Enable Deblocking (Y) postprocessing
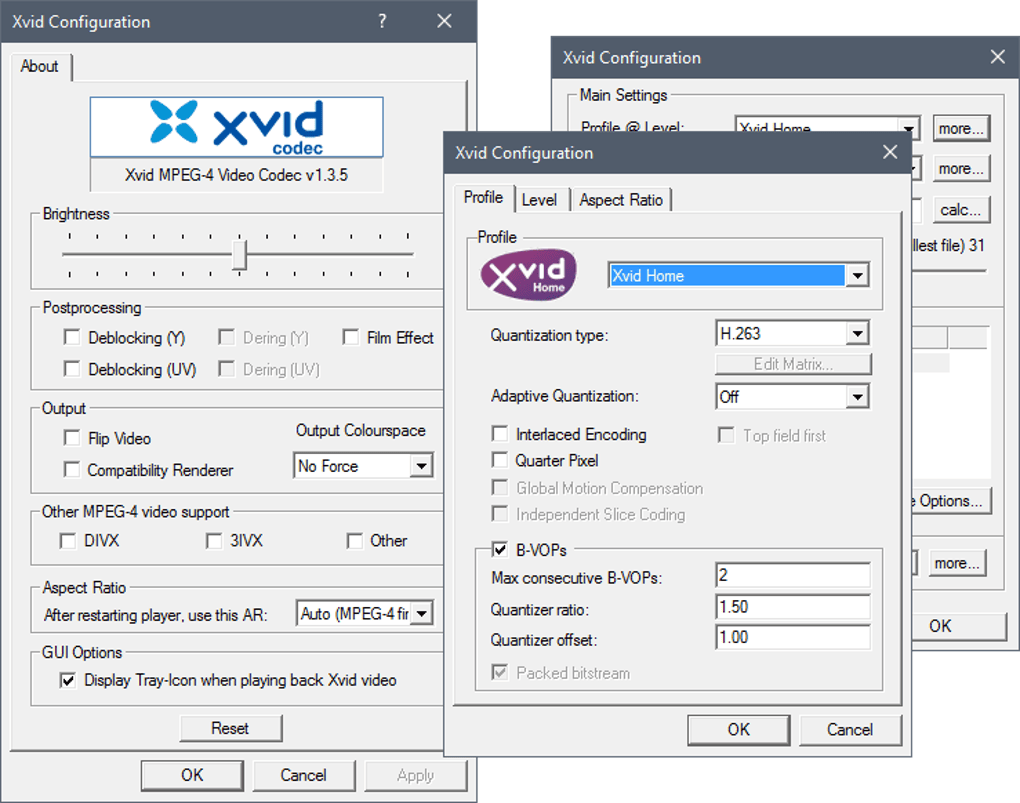This screenshot has width=1020, height=803. pos(72,337)
